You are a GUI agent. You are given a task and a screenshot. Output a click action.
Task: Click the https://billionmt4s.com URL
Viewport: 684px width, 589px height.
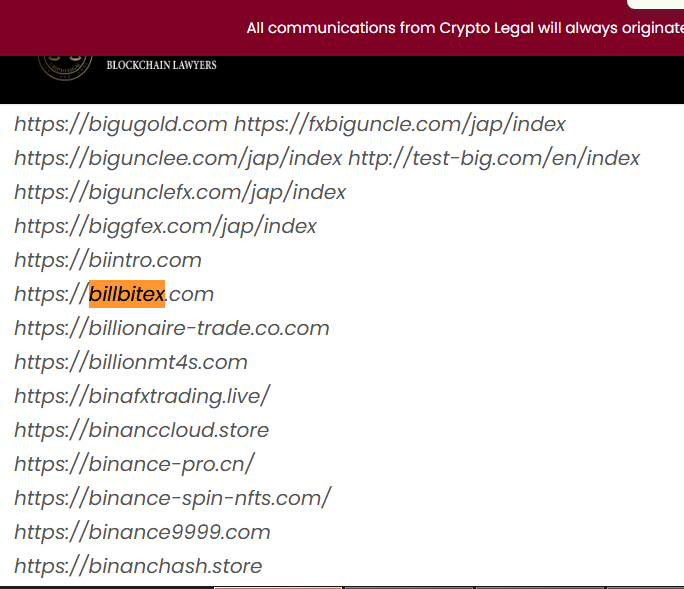[131, 363]
